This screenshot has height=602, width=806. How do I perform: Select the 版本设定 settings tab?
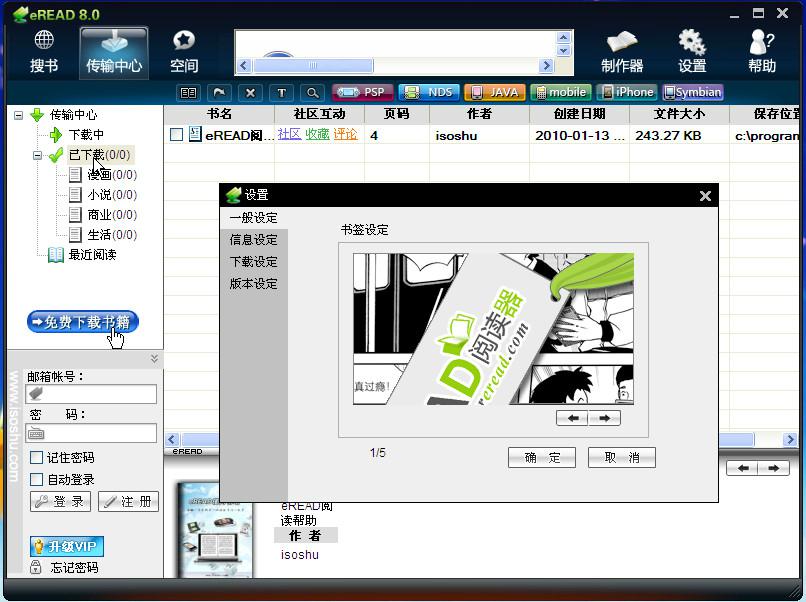point(253,284)
